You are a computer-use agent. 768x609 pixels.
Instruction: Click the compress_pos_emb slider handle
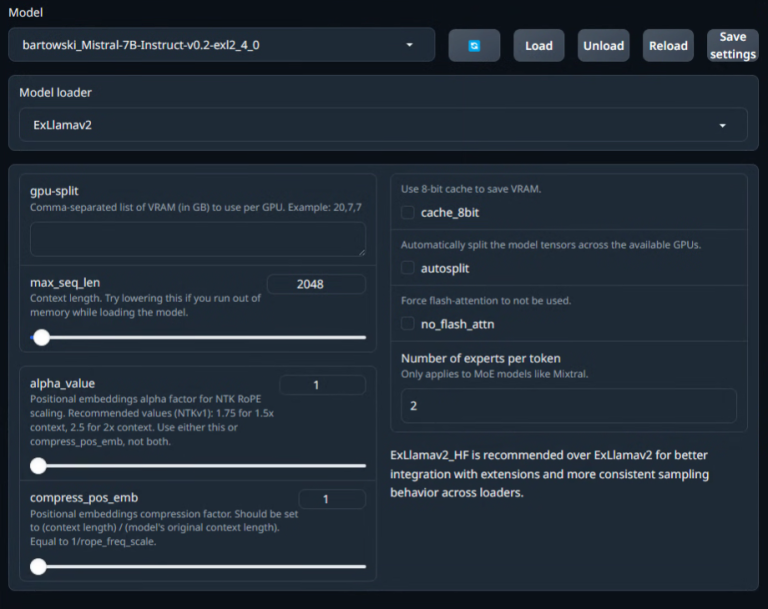(x=38, y=566)
